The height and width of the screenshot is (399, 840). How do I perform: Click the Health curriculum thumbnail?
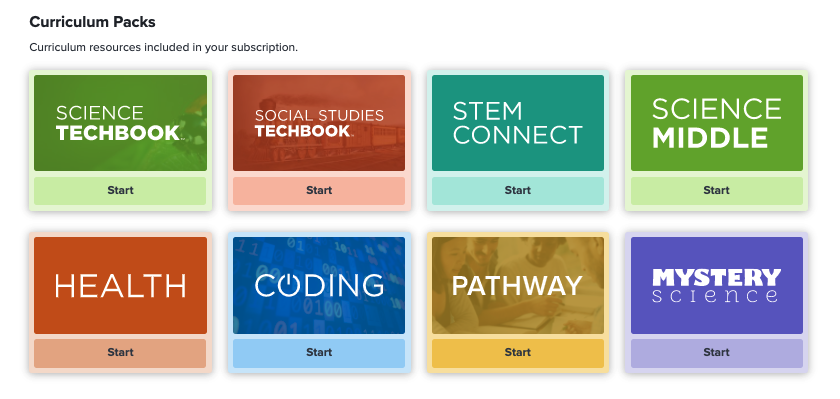click(121, 285)
